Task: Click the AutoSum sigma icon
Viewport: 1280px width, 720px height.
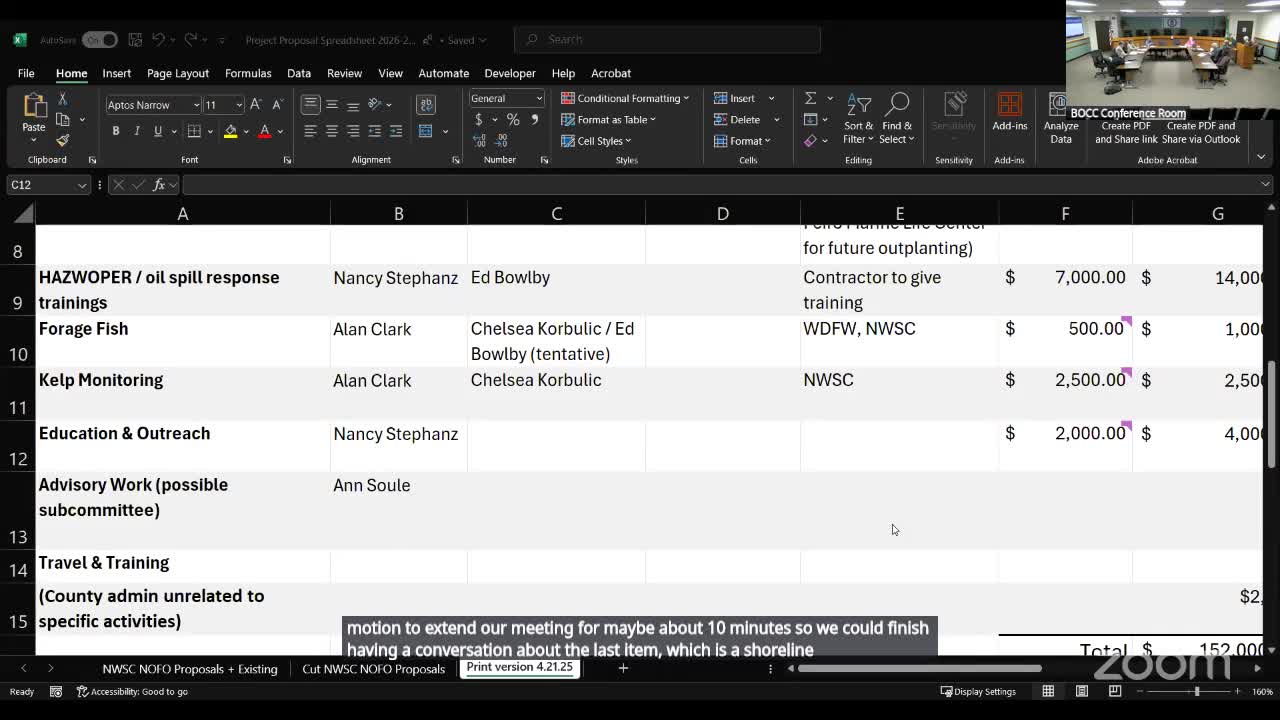Action: click(x=811, y=98)
